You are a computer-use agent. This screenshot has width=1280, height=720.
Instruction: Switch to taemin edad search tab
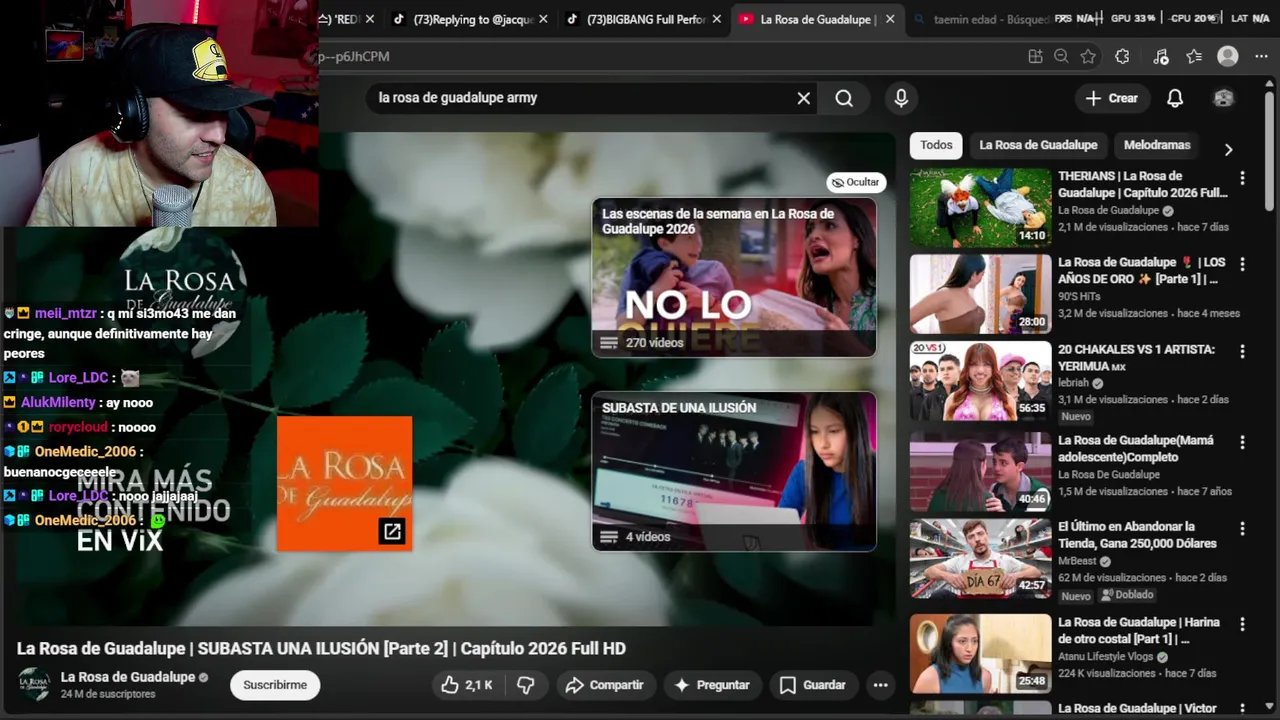[x=981, y=19]
